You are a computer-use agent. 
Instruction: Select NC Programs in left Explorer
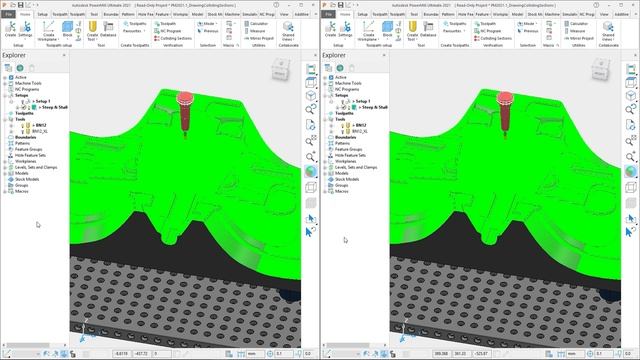point(27,89)
